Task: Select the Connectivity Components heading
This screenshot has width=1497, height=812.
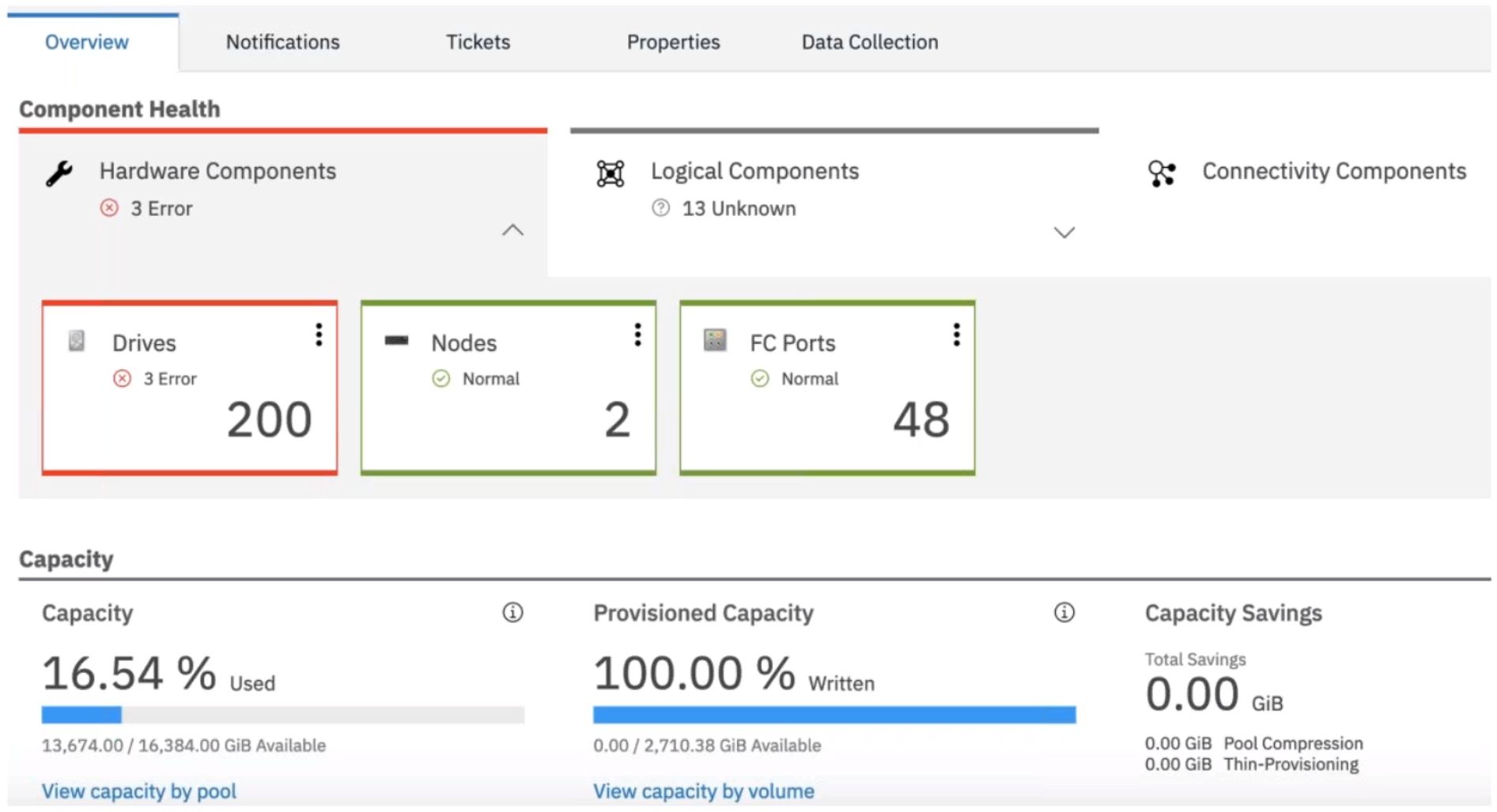Action: [x=1334, y=171]
